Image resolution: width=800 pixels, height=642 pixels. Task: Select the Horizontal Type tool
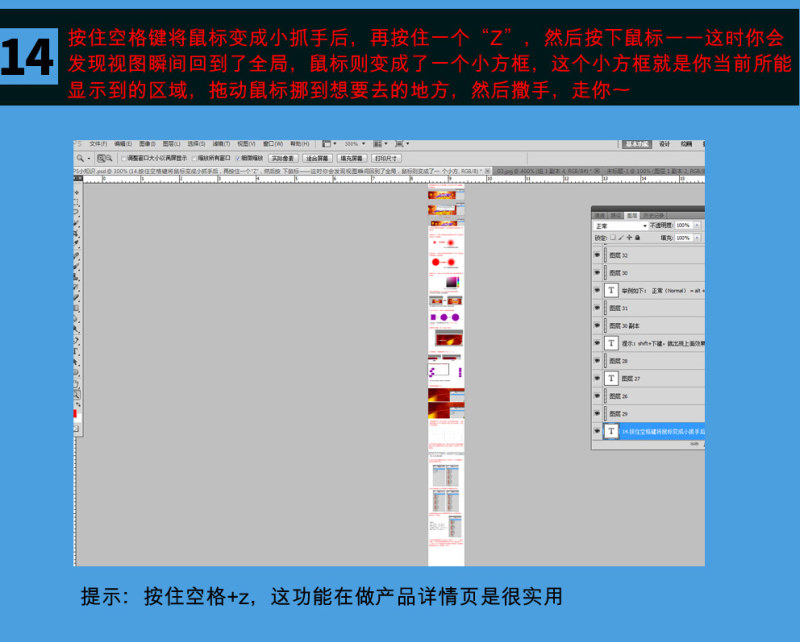(x=77, y=351)
